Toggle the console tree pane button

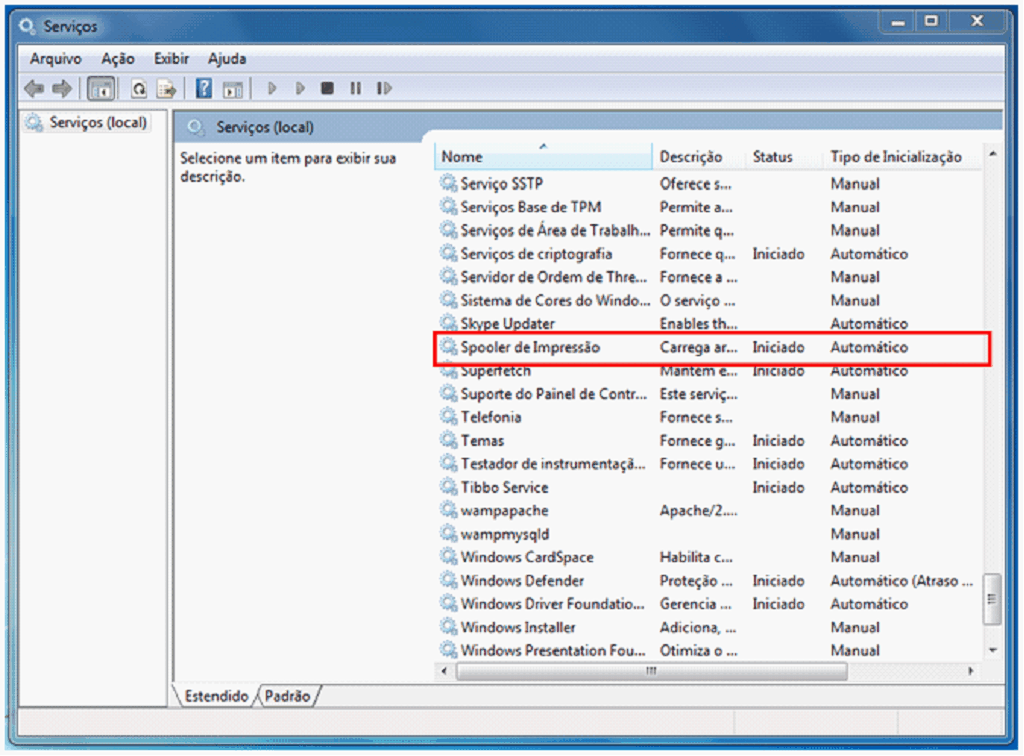101,89
